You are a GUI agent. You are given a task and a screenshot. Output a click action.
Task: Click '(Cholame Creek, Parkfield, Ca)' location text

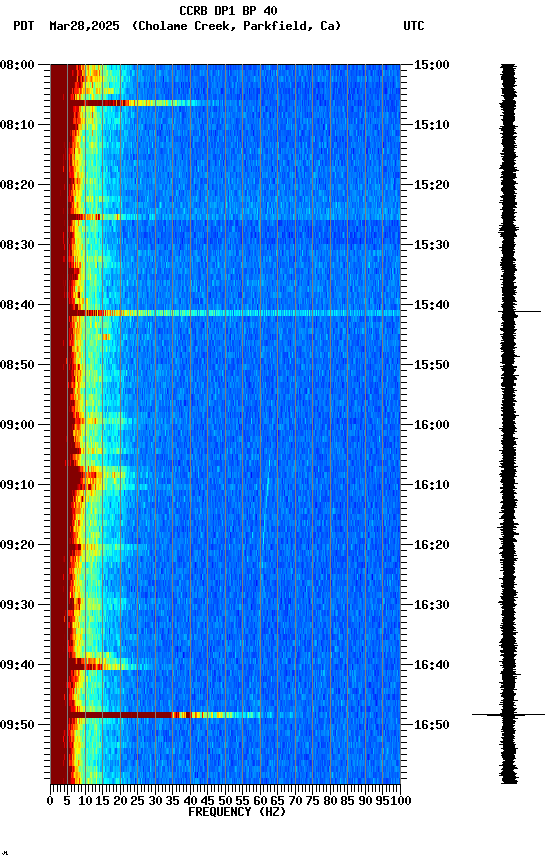pos(236,26)
